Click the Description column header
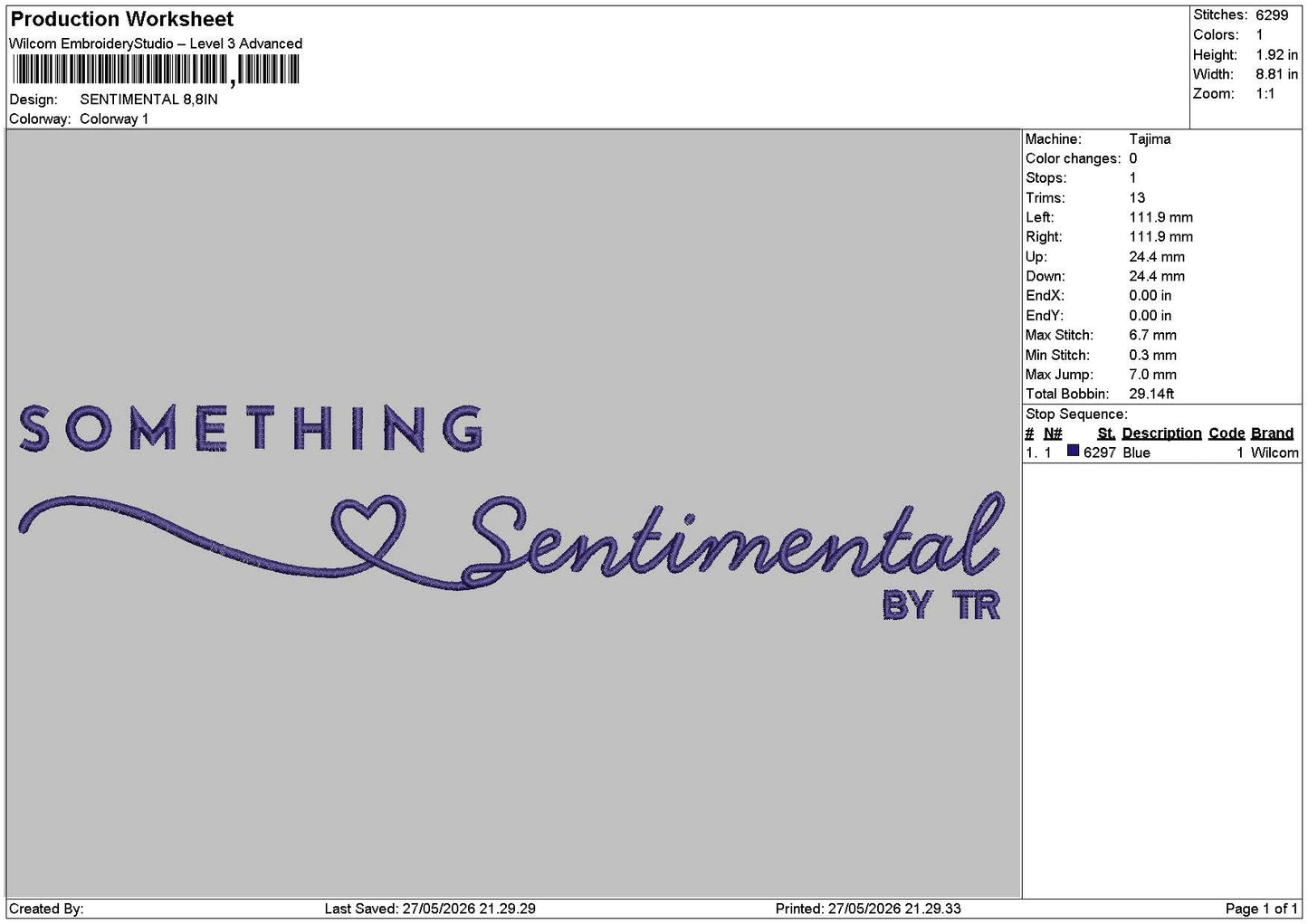1308x924 pixels. pos(1161,433)
